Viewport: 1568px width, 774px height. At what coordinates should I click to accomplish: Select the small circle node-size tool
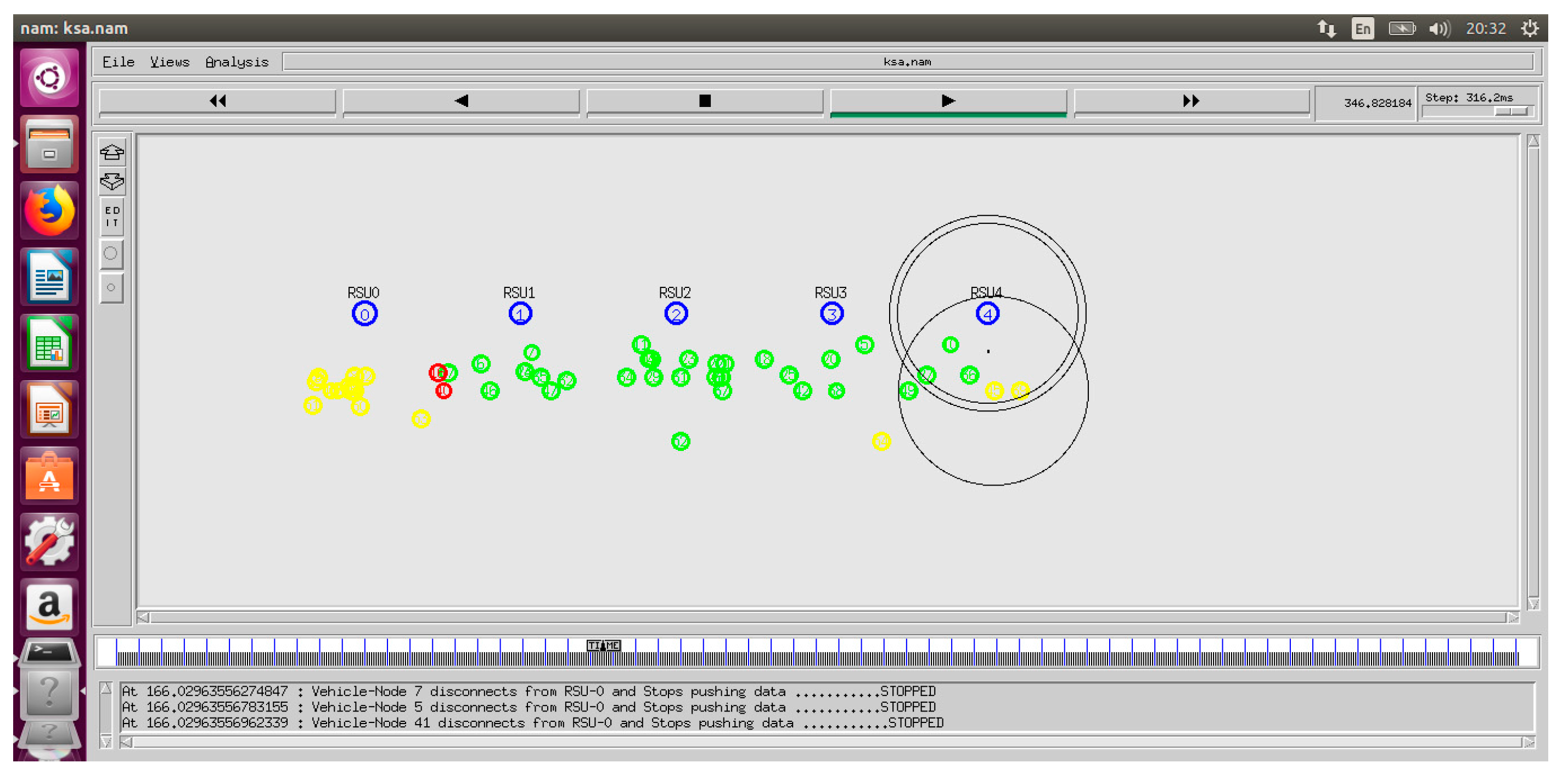111,288
